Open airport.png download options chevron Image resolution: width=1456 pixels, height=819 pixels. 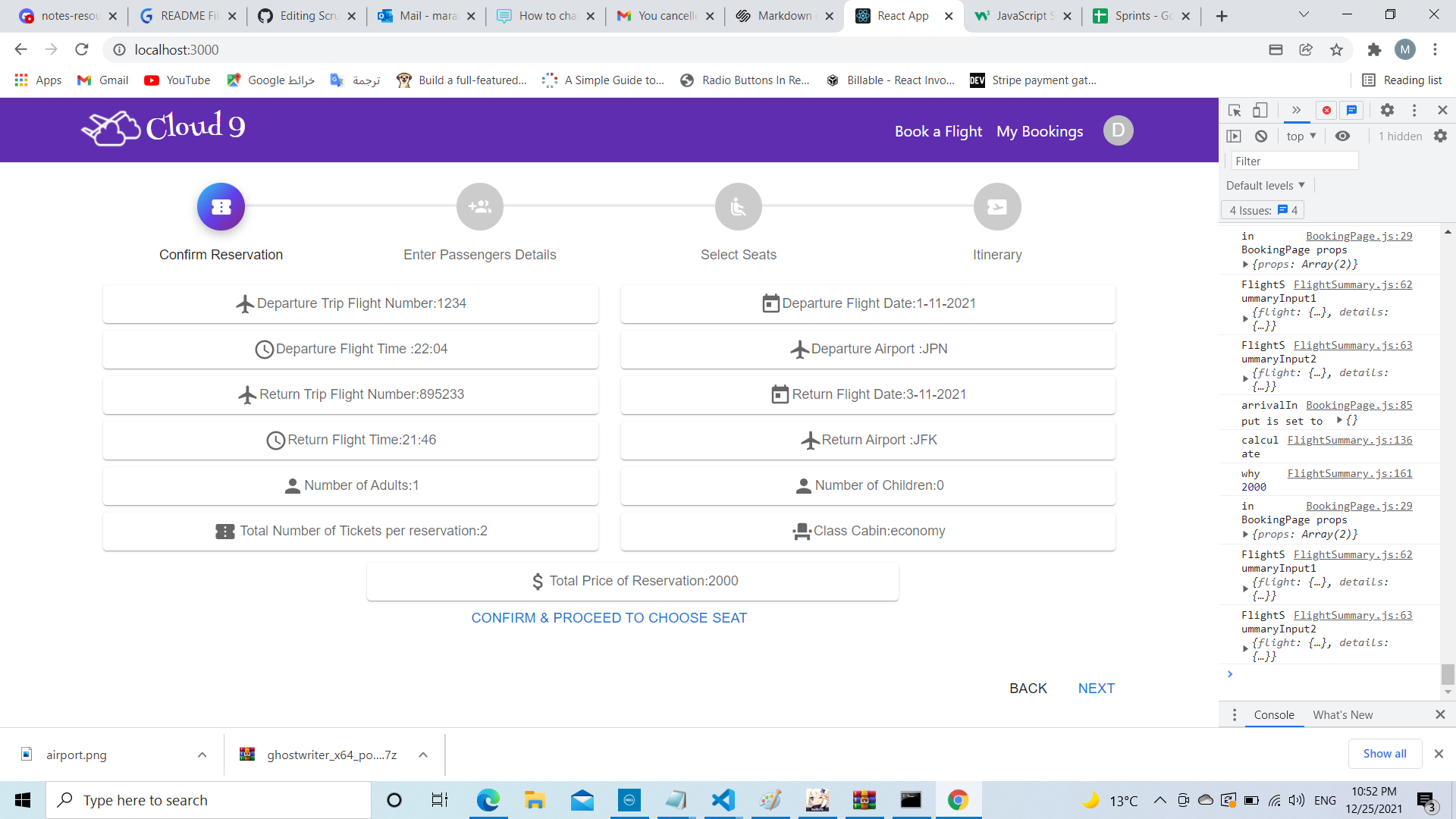pos(202,755)
